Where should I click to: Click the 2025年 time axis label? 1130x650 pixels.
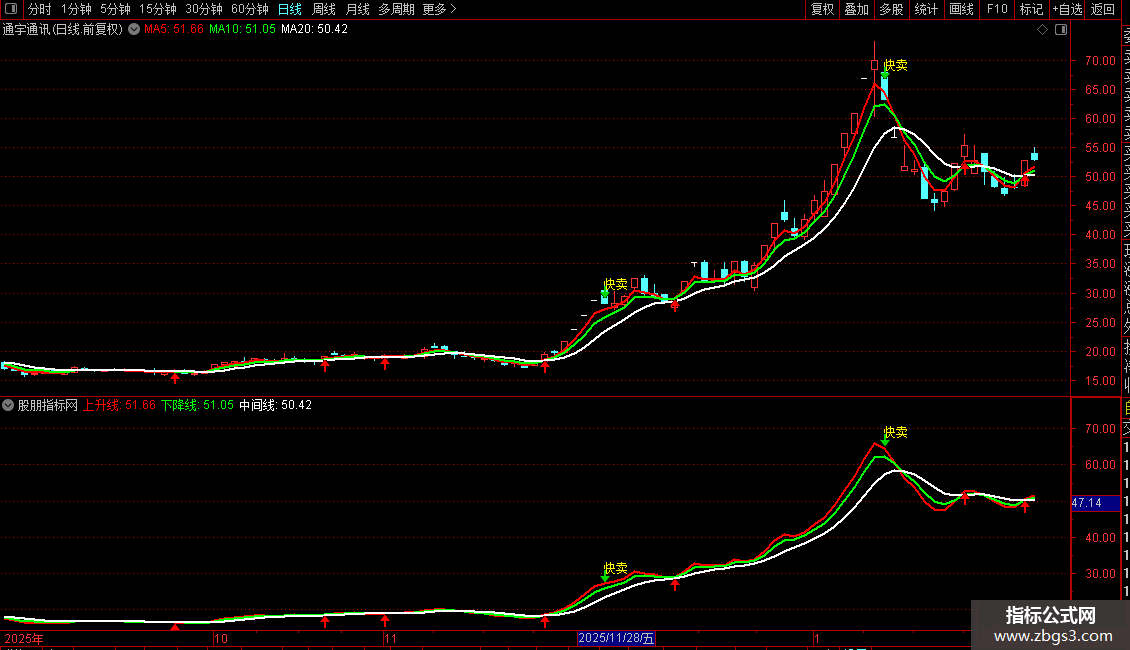24,638
